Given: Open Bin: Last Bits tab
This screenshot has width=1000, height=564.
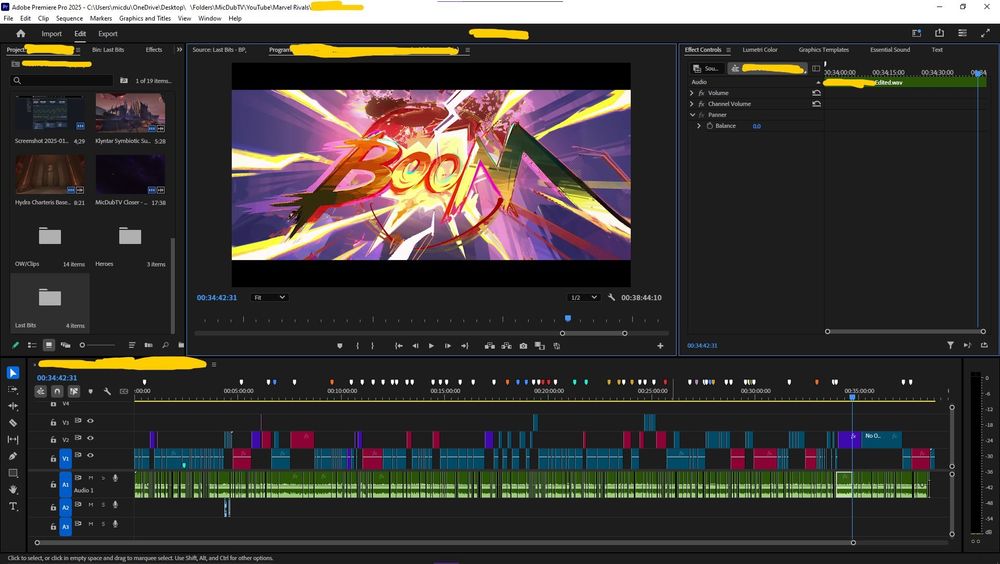Looking at the screenshot, I should 108,50.
